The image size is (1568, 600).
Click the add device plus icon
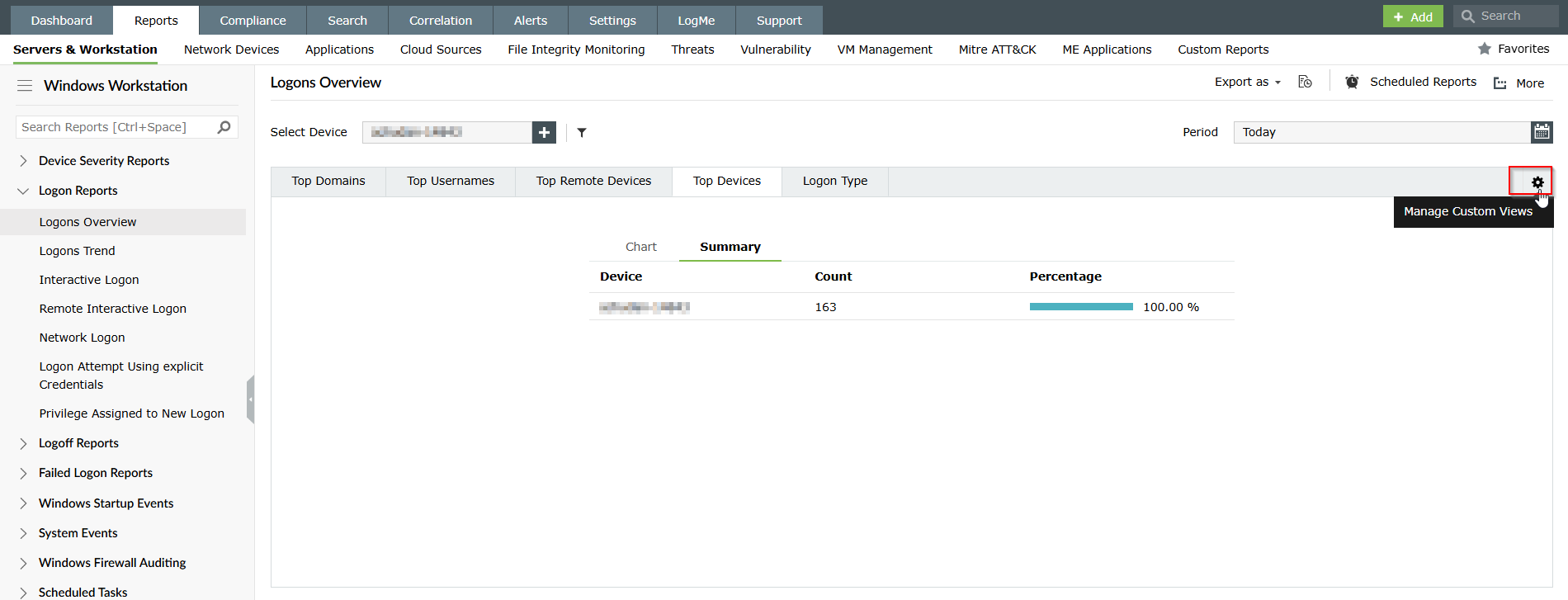544,132
